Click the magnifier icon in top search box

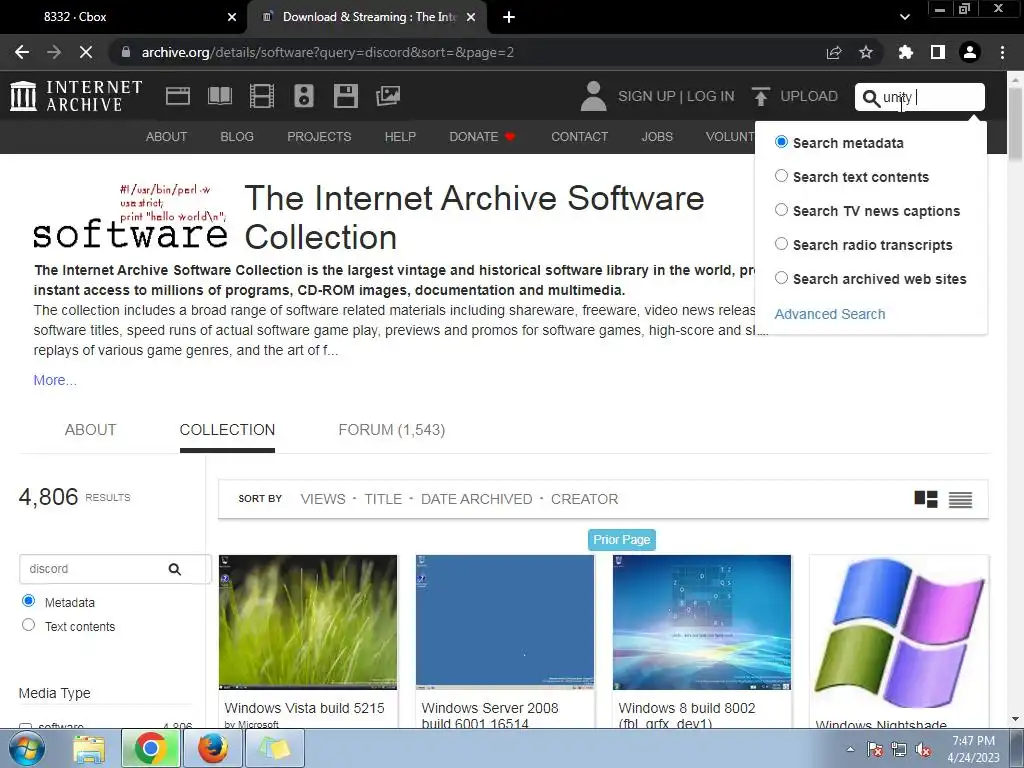871,98
